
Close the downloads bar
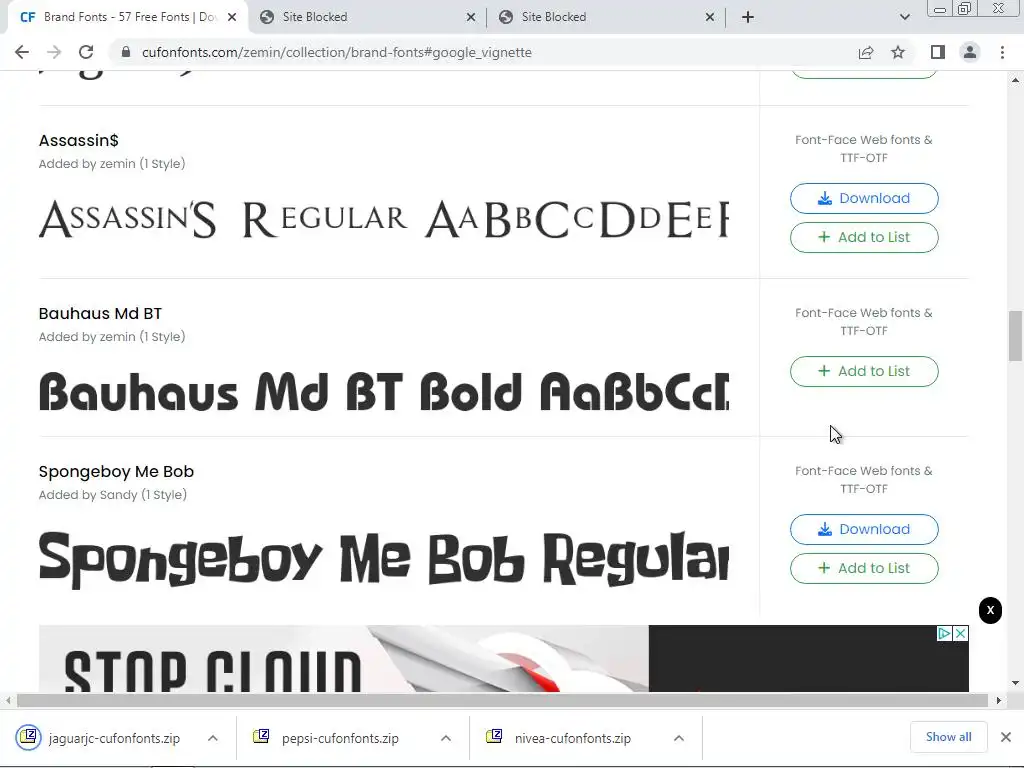tap(1006, 737)
